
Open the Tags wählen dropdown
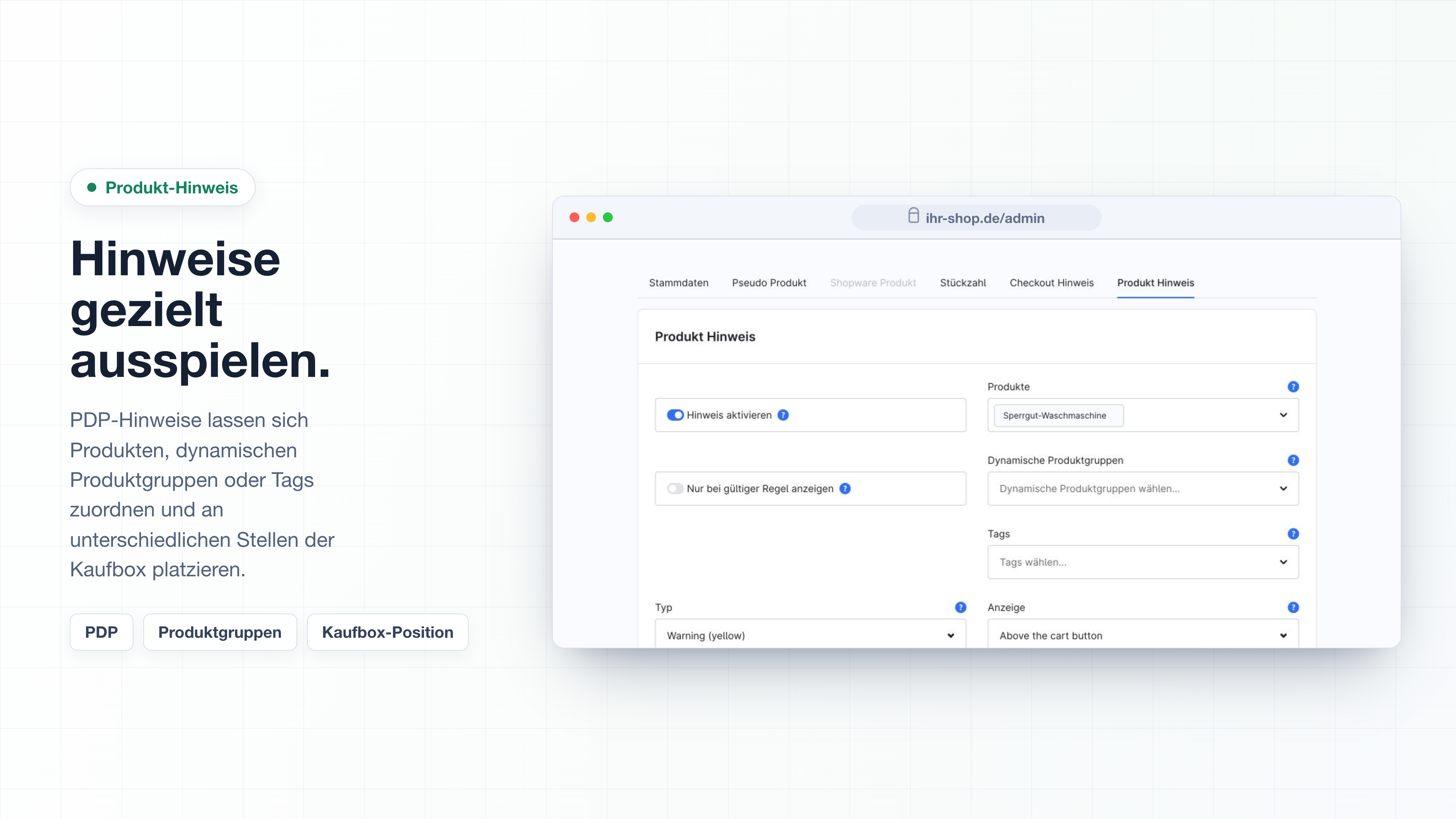coord(1143,562)
